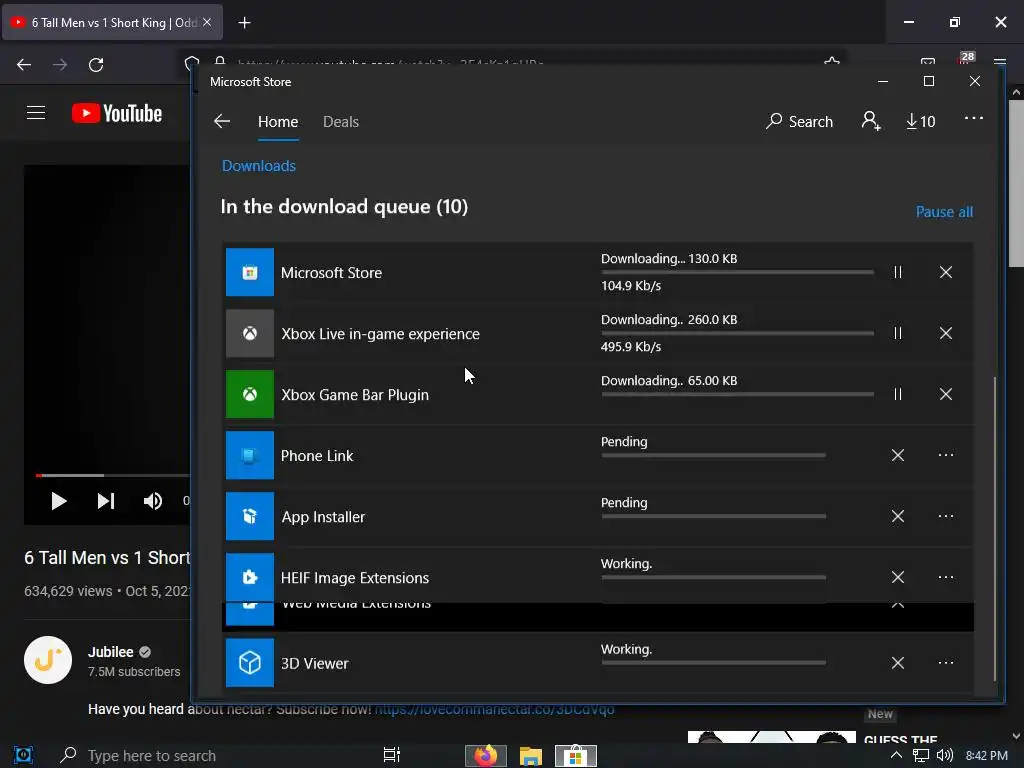
Task: Mute the YouTube video volume
Action: click(153, 501)
